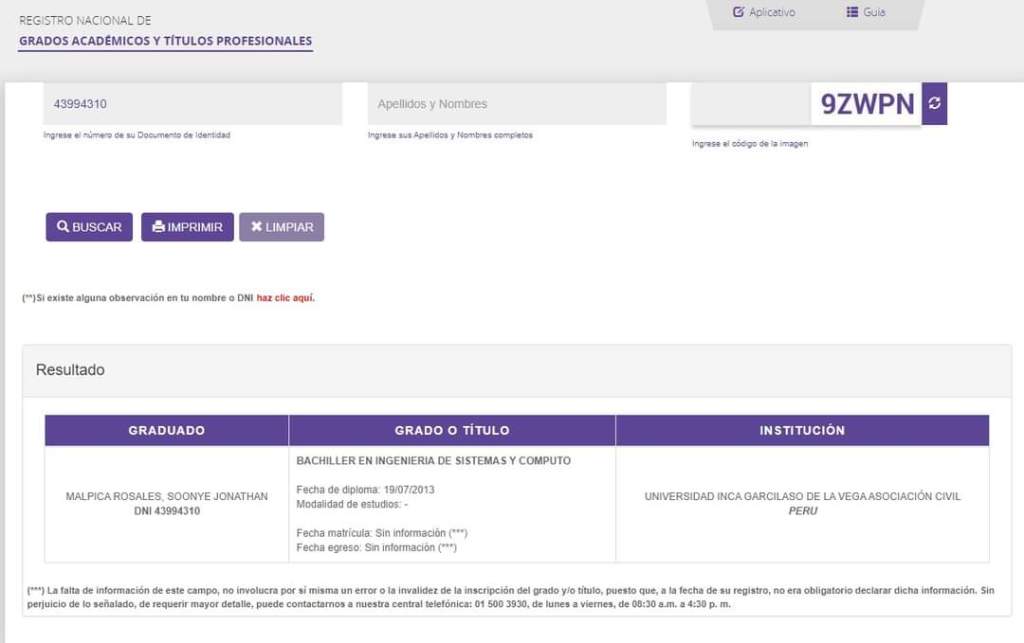This screenshot has width=1024, height=643.
Task: Refresh the captcha code image
Action: click(x=934, y=104)
